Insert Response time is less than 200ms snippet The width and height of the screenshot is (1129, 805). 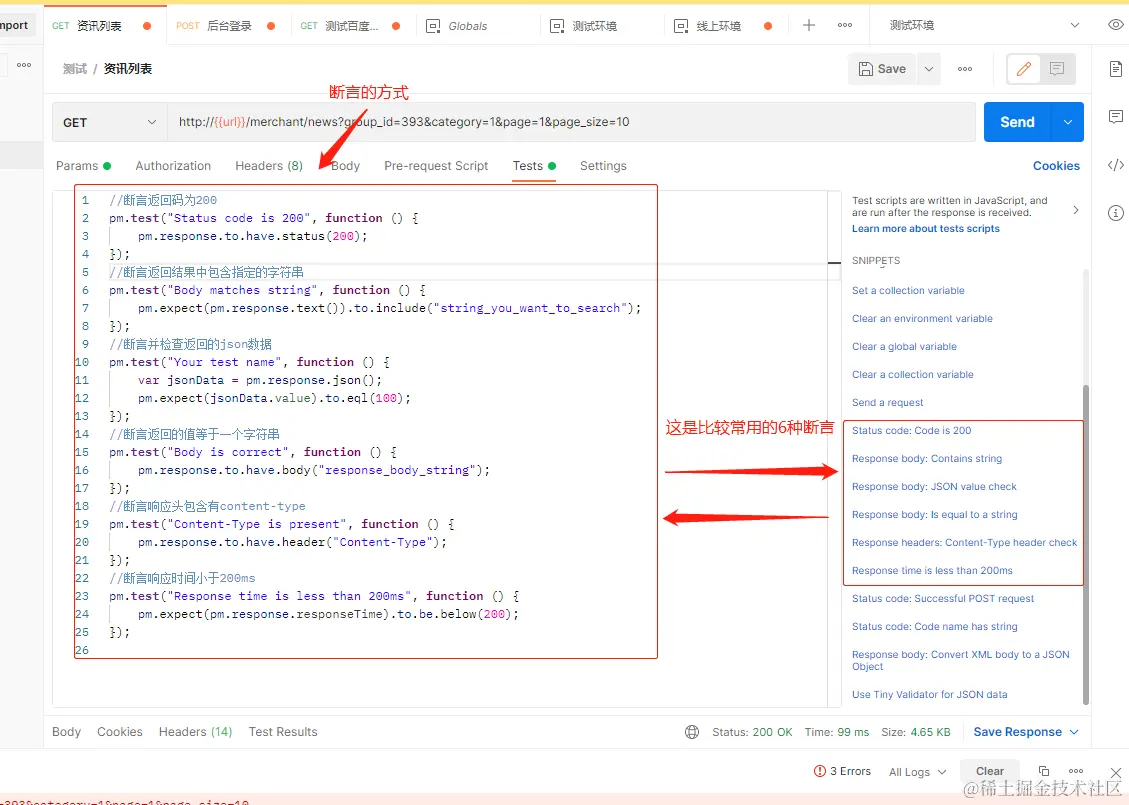pos(932,571)
